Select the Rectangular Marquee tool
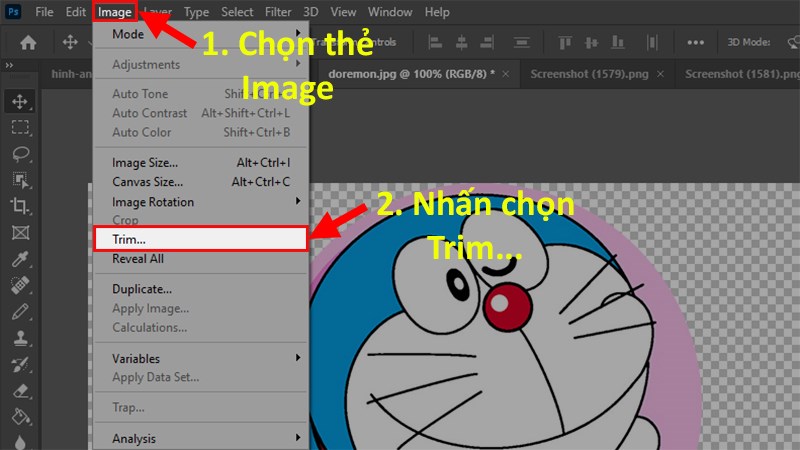The width and height of the screenshot is (800, 450). point(20,127)
